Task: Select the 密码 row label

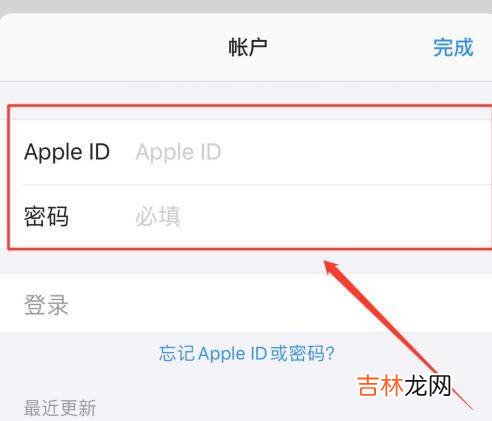Action: tap(46, 216)
